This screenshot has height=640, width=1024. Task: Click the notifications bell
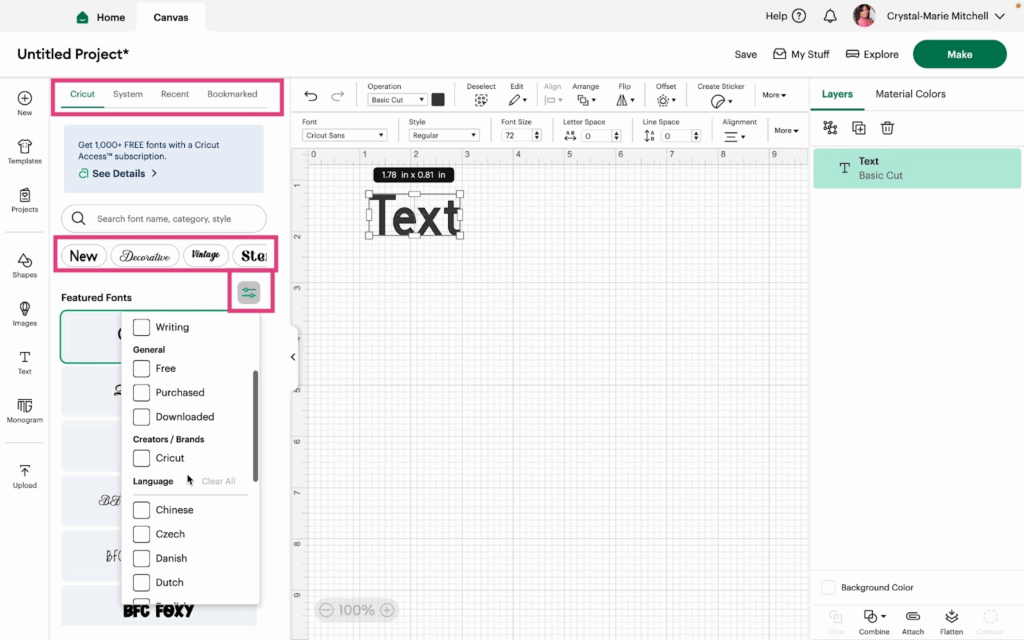[830, 16]
